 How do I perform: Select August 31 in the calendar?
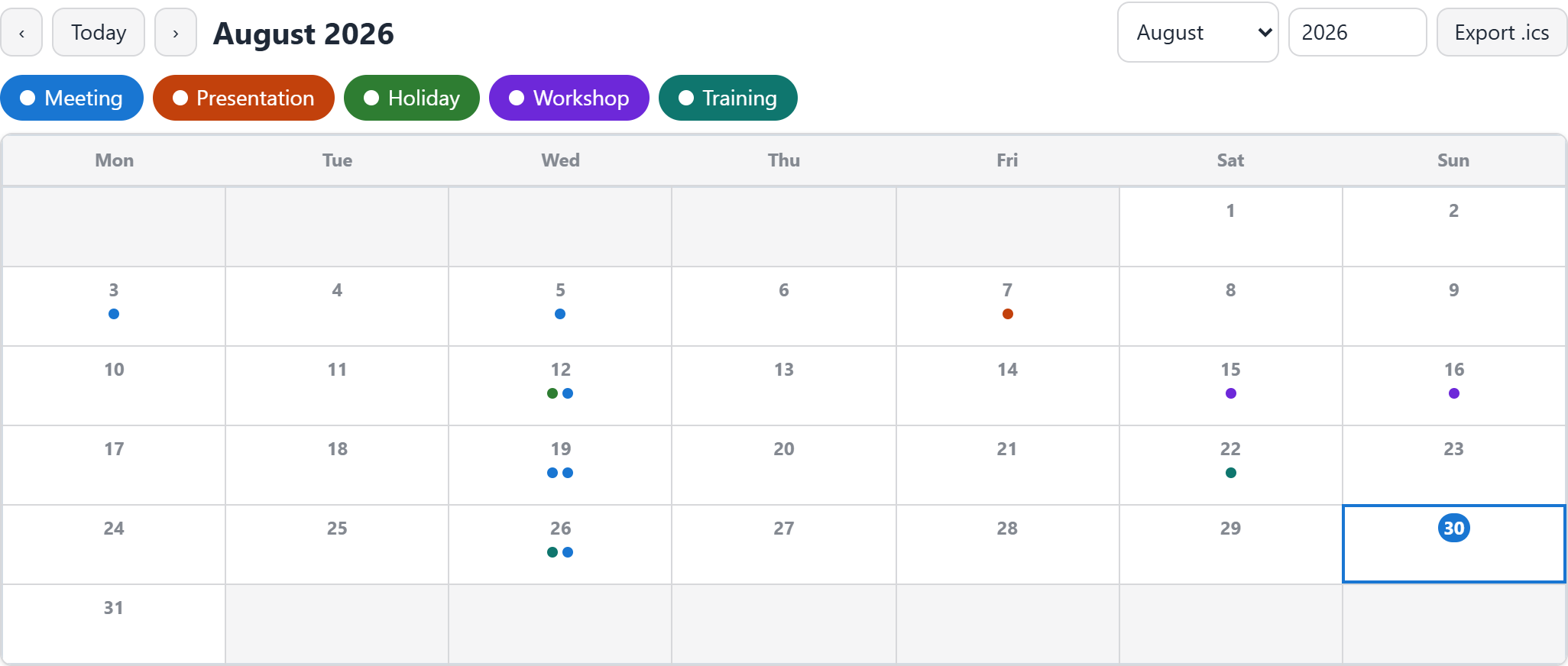pos(114,624)
